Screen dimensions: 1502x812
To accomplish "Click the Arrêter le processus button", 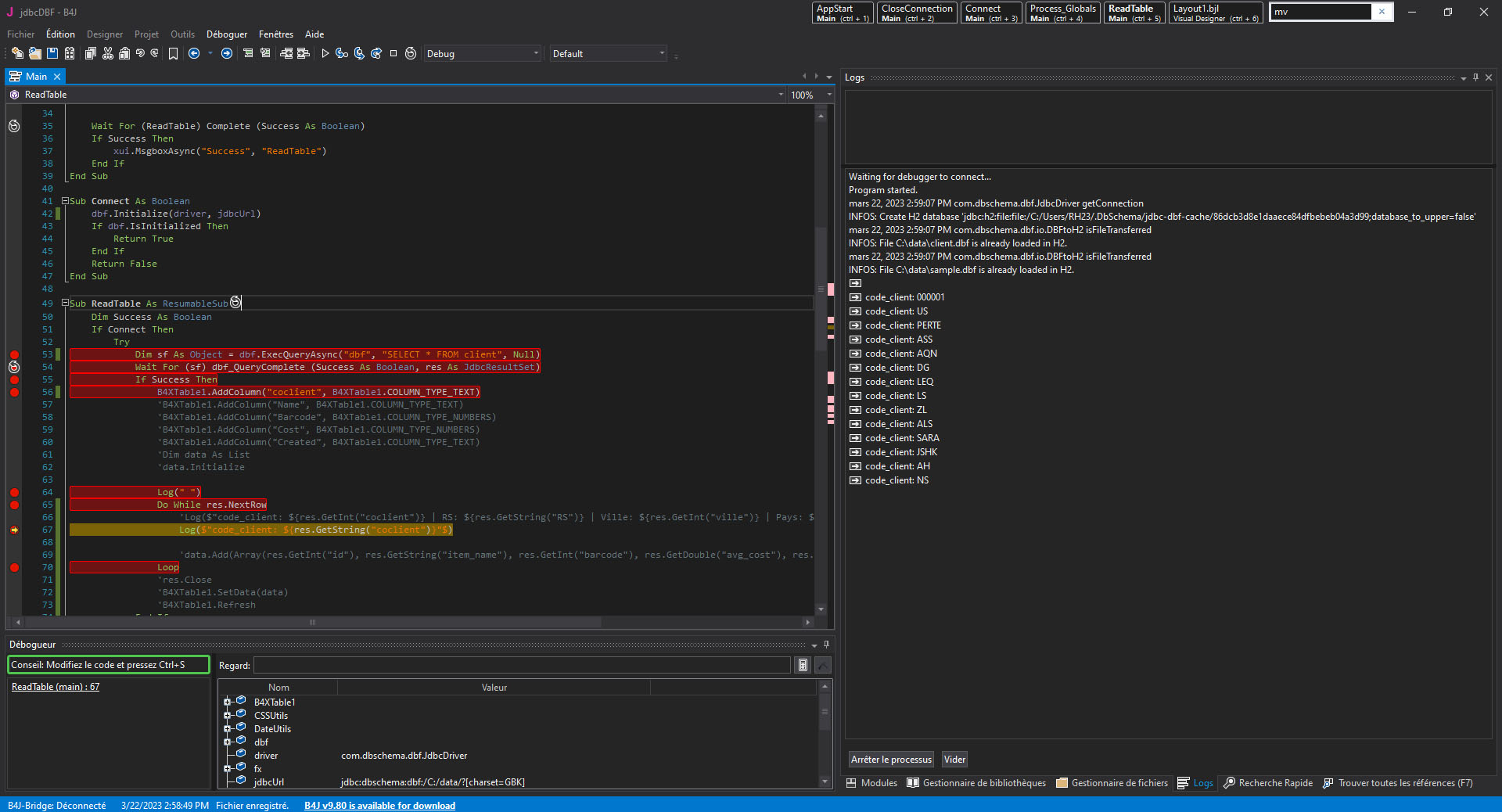I will click(x=891, y=760).
